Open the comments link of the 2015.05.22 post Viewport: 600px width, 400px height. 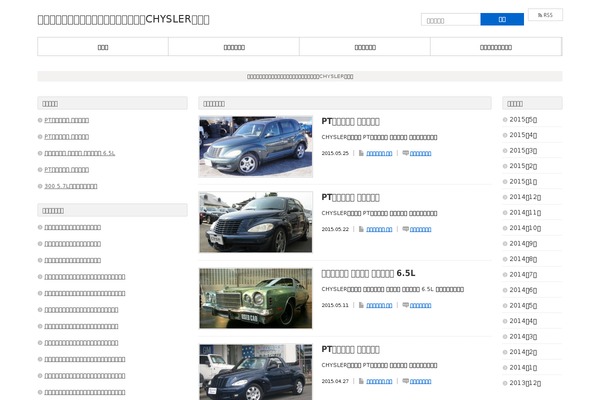pyautogui.click(x=421, y=229)
